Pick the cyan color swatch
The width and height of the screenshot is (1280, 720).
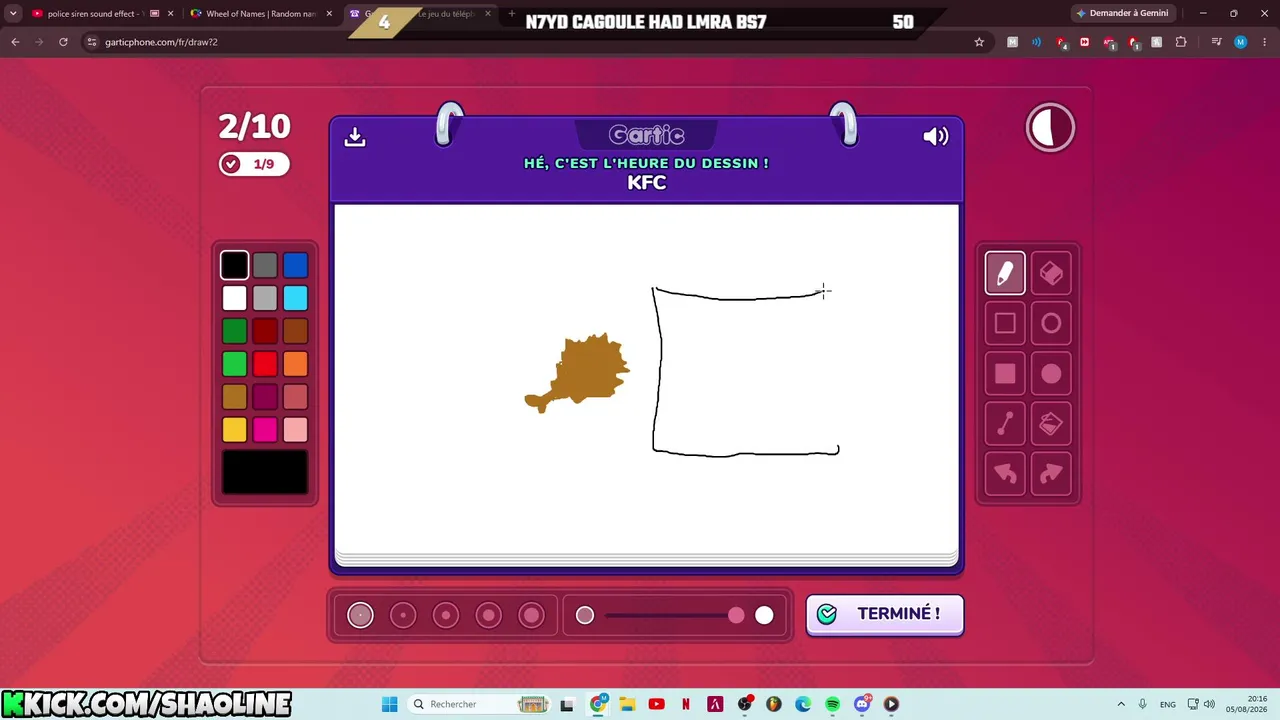click(295, 298)
